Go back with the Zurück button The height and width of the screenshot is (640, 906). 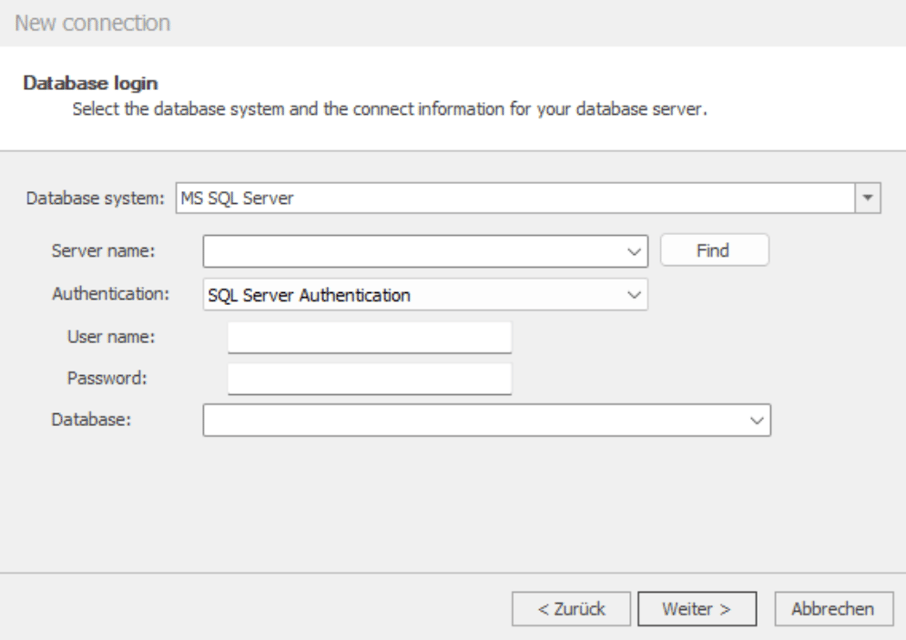point(571,609)
